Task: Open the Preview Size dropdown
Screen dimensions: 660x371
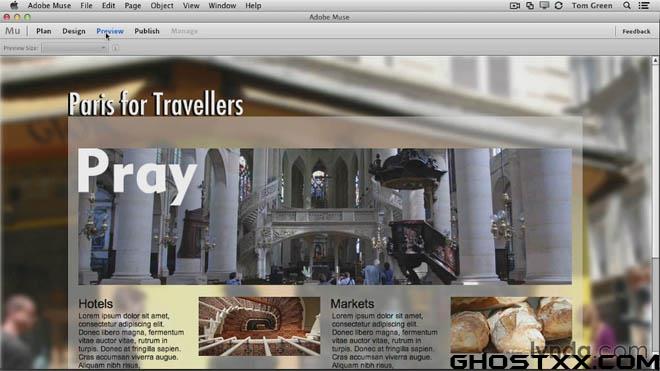Action: [74, 48]
